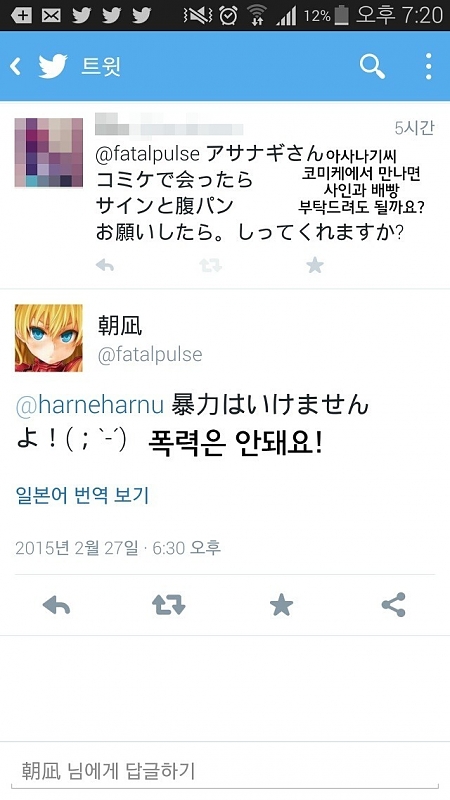Open 일본어 번역 보기 translation link
This screenshot has height=800, width=450.
tap(82, 495)
